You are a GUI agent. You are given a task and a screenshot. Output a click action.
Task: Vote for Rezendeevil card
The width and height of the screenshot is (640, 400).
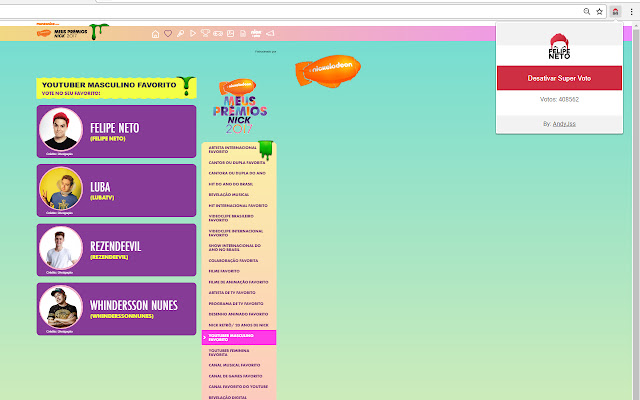click(116, 250)
